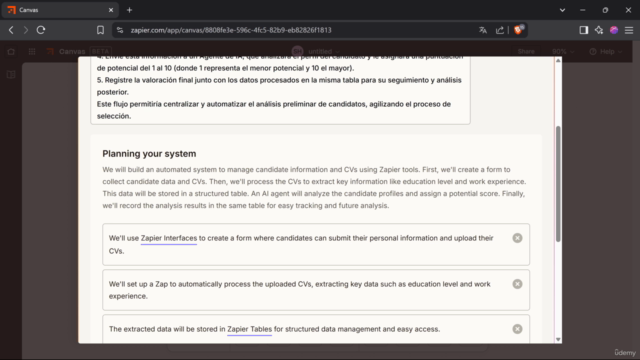The height and width of the screenshot is (360, 640).
Task: Click the dialog vertical scrollbar thumb
Action: click(558, 184)
